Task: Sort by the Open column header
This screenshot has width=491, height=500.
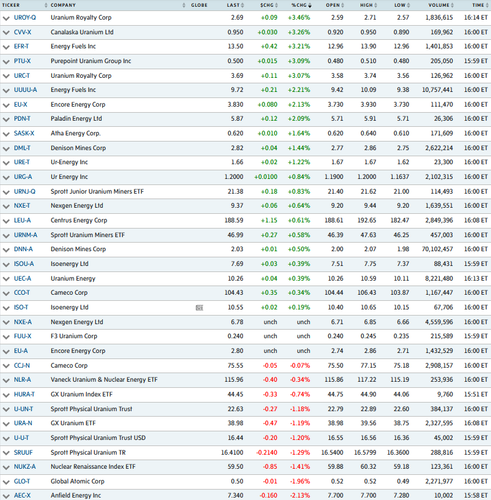Action: (335, 5)
